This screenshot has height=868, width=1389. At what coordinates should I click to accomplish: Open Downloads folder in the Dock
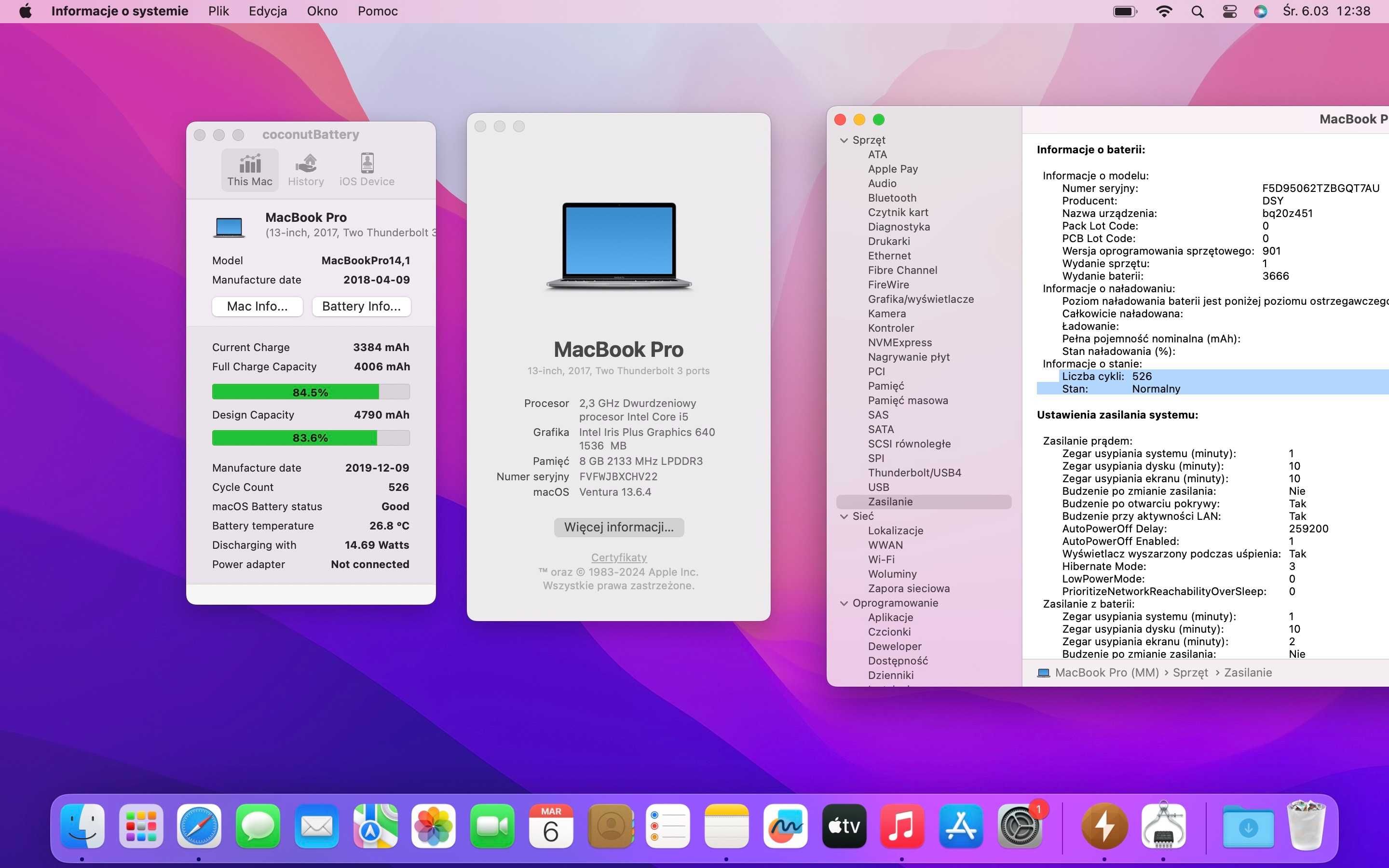coord(1248,827)
